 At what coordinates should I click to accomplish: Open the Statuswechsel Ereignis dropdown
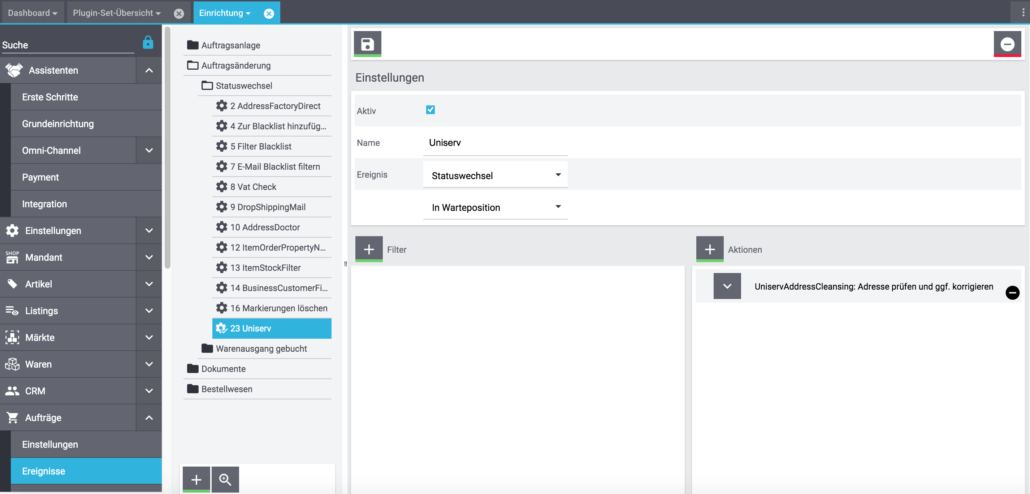495,175
